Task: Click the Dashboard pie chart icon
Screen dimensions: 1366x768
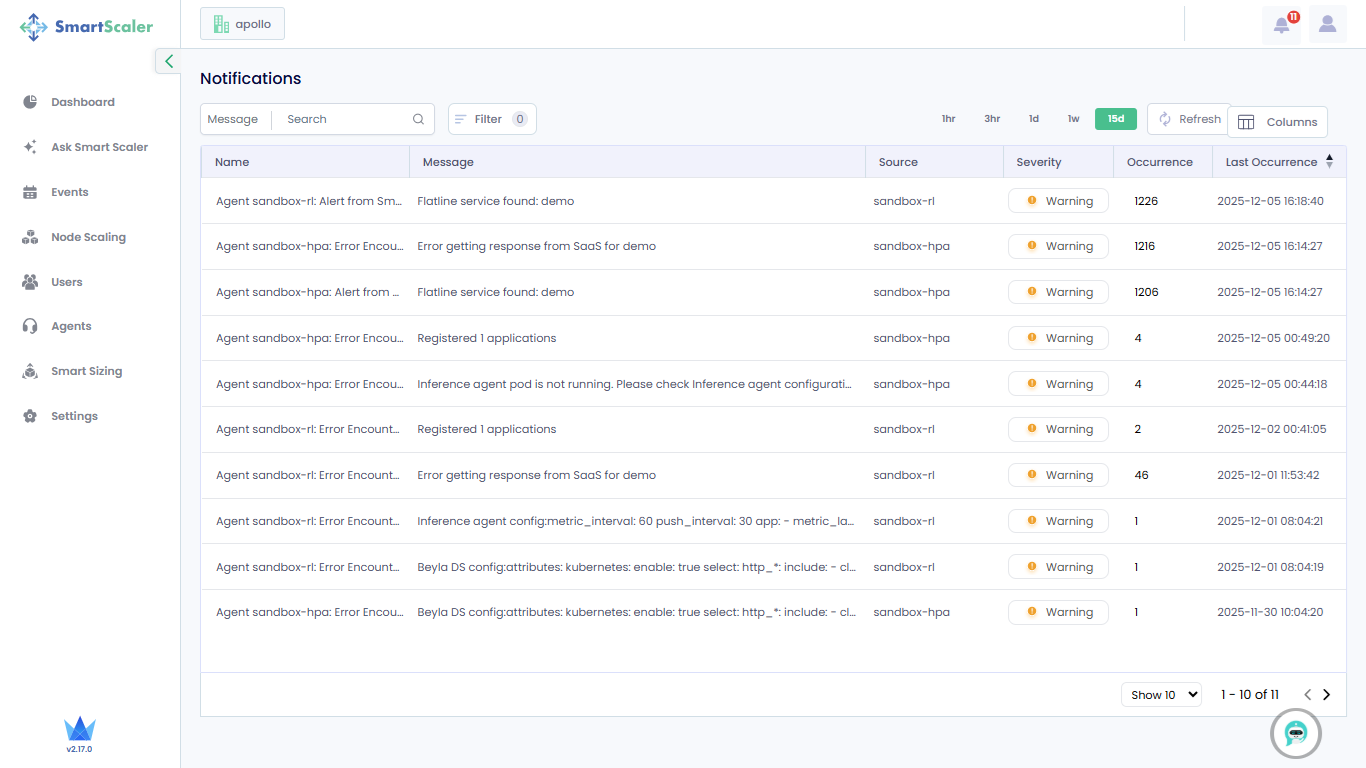Action: click(x=30, y=102)
